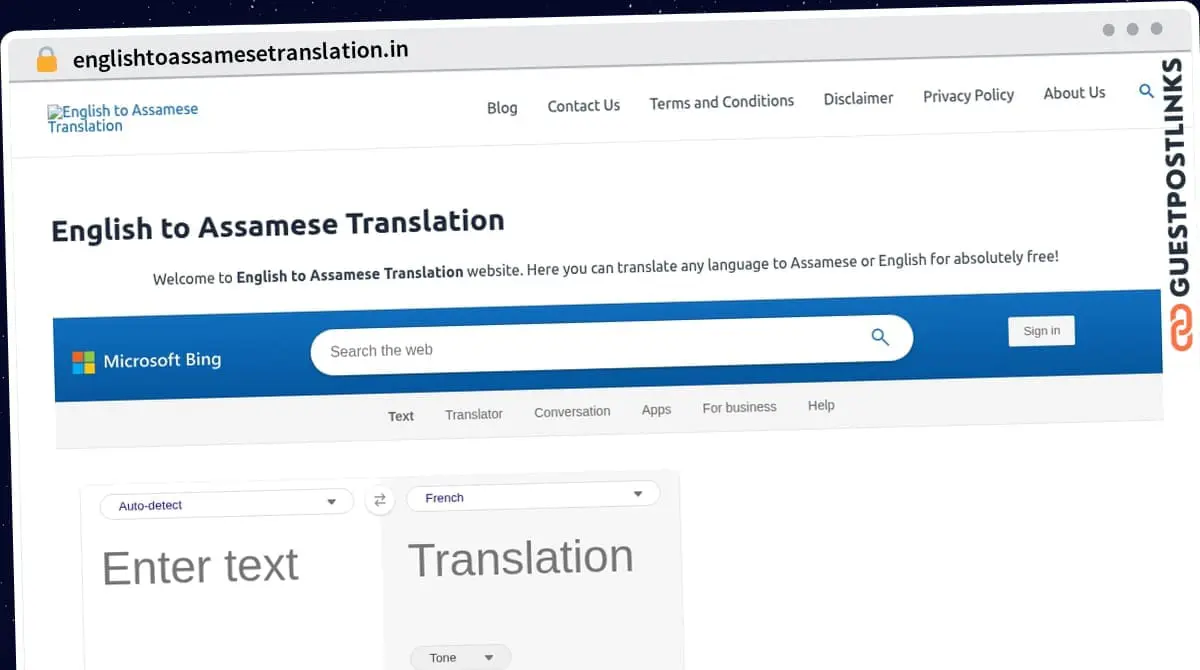1200x670 pixels.
Task: Click the Bing search magnifier icon
Action: point(880,337)
